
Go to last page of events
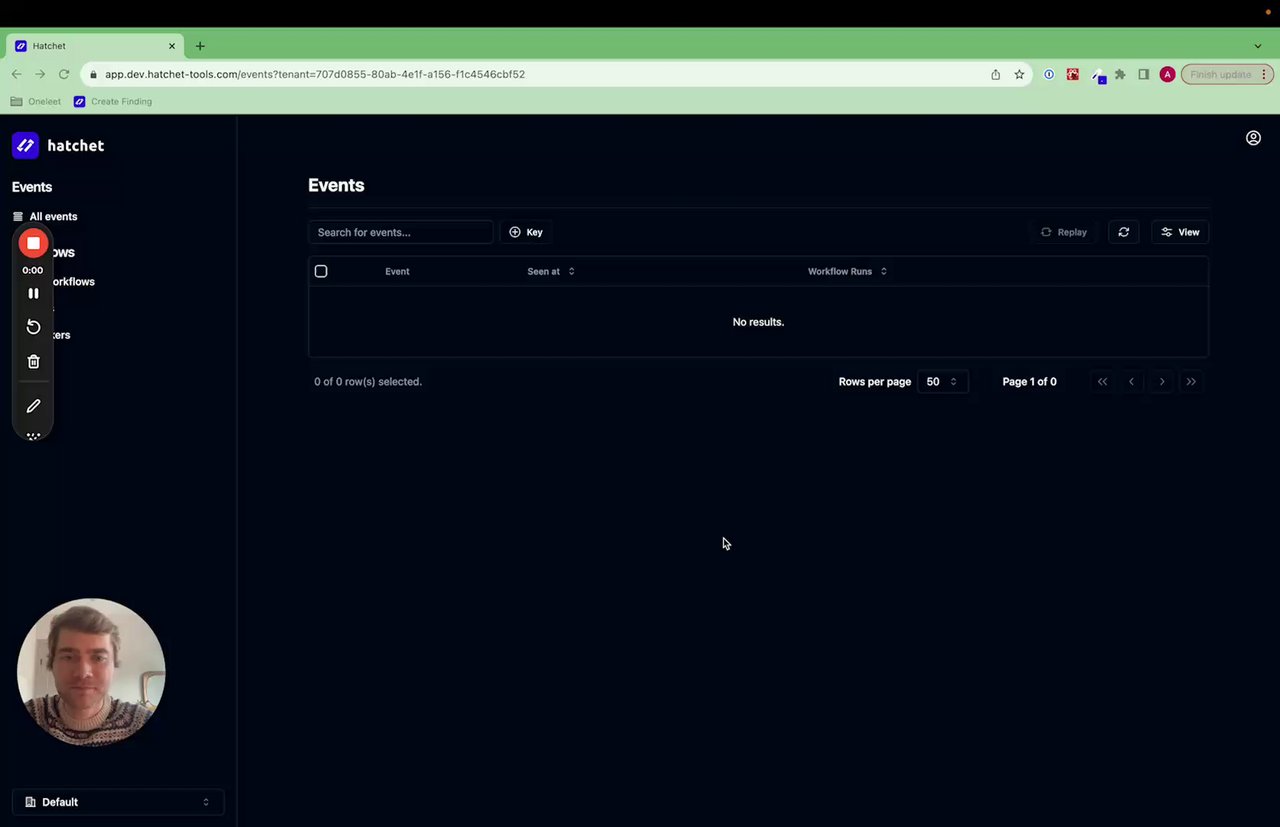click(1191, 382)
